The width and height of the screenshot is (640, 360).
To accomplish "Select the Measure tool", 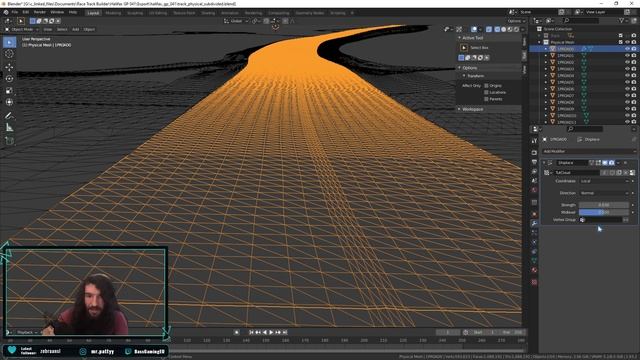I will coord(9,128).
